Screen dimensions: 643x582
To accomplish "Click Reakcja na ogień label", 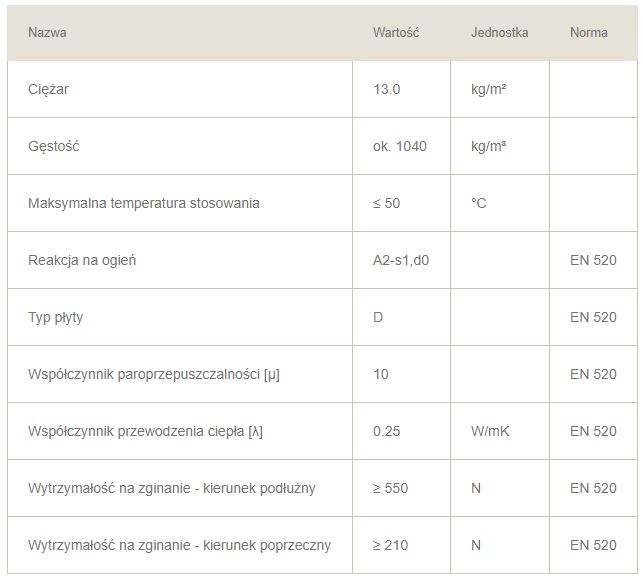I will pyautogui.click(x=82, y=260).
